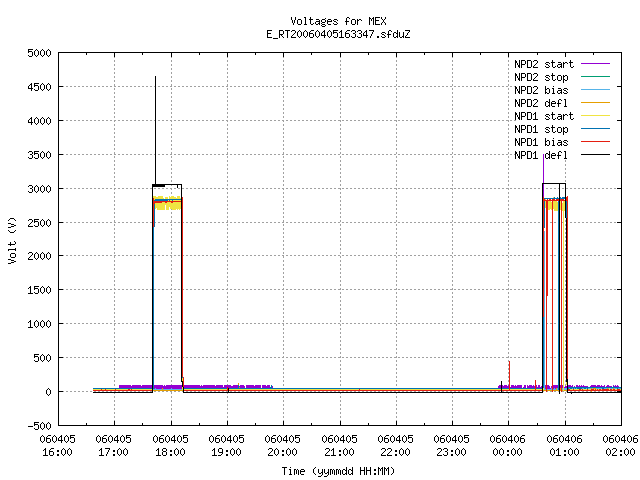Click the NPD2 bias legend label
Image resolution: width=640 pixels, height=480 pixels.
coord(541,90)
